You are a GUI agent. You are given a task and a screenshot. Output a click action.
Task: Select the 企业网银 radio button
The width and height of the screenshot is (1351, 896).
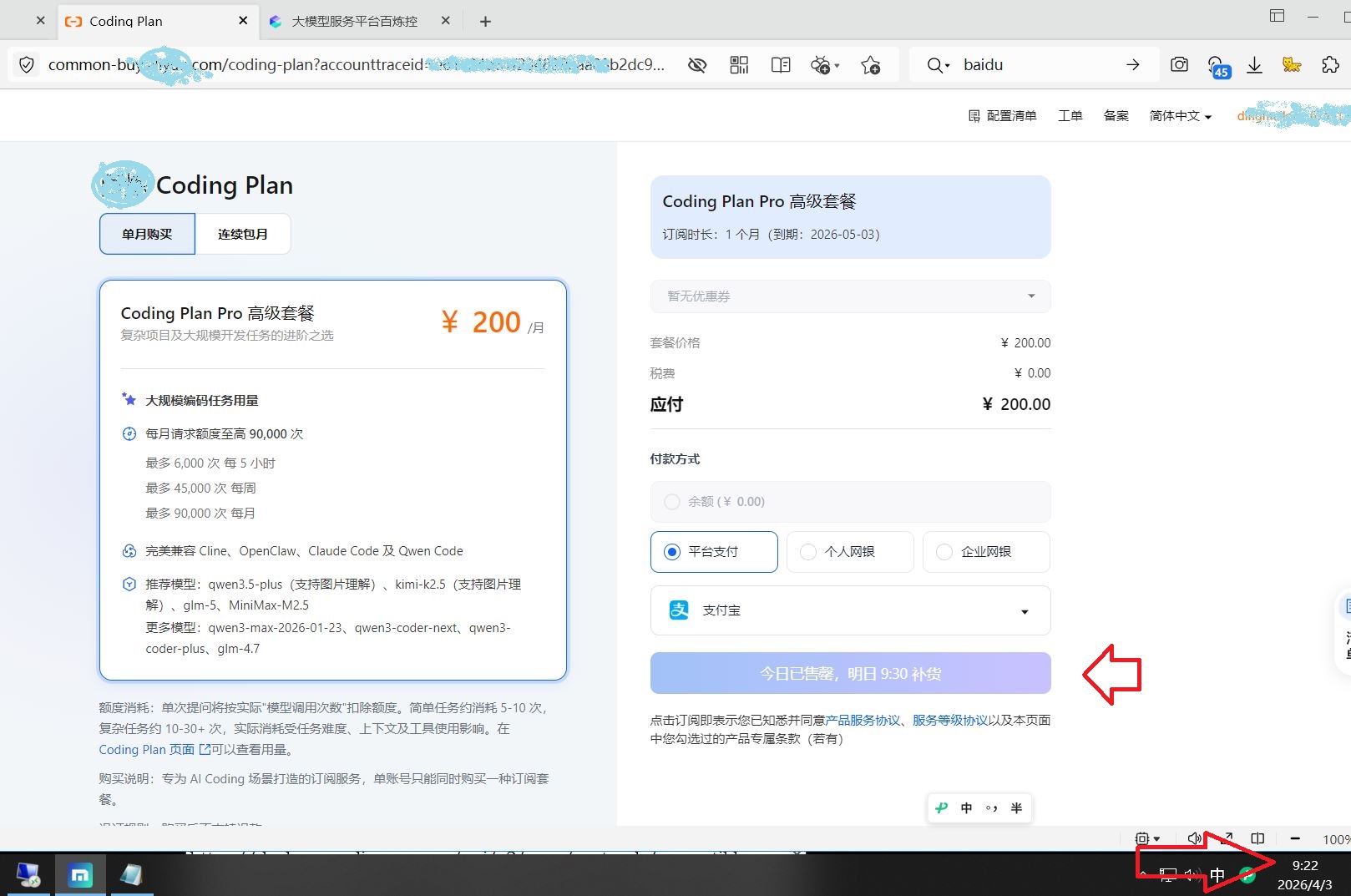point(944,552)
